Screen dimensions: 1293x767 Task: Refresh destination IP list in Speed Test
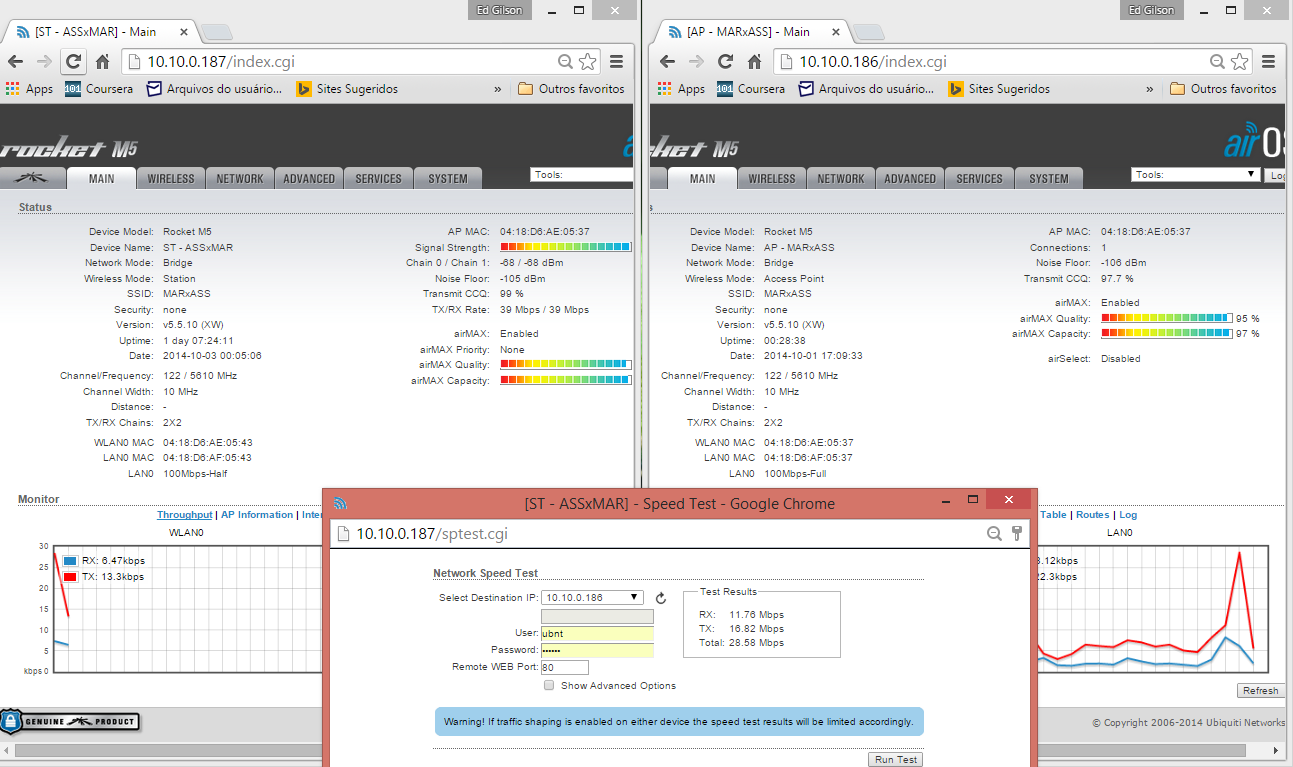(x=661, y=598)
